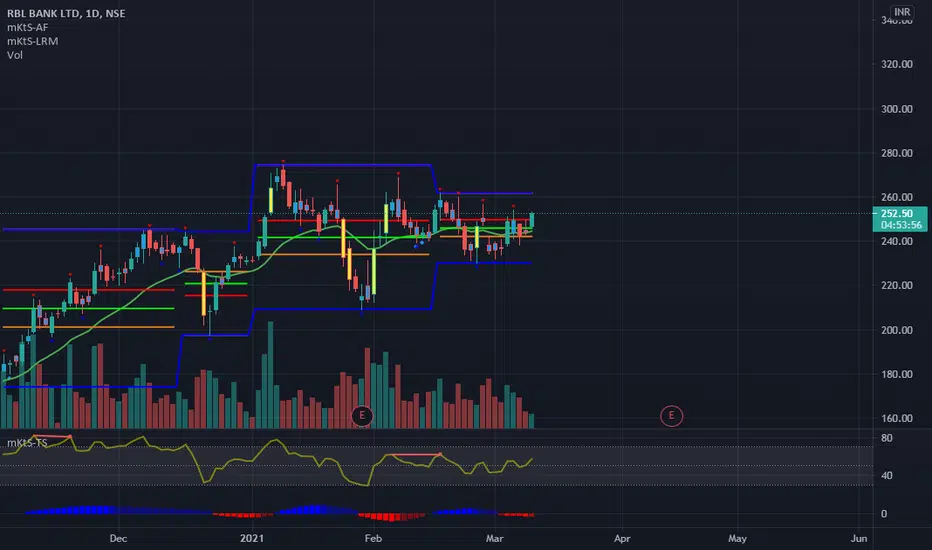
Task: Click the Apr label on time axis
Action: coord(622,538)
